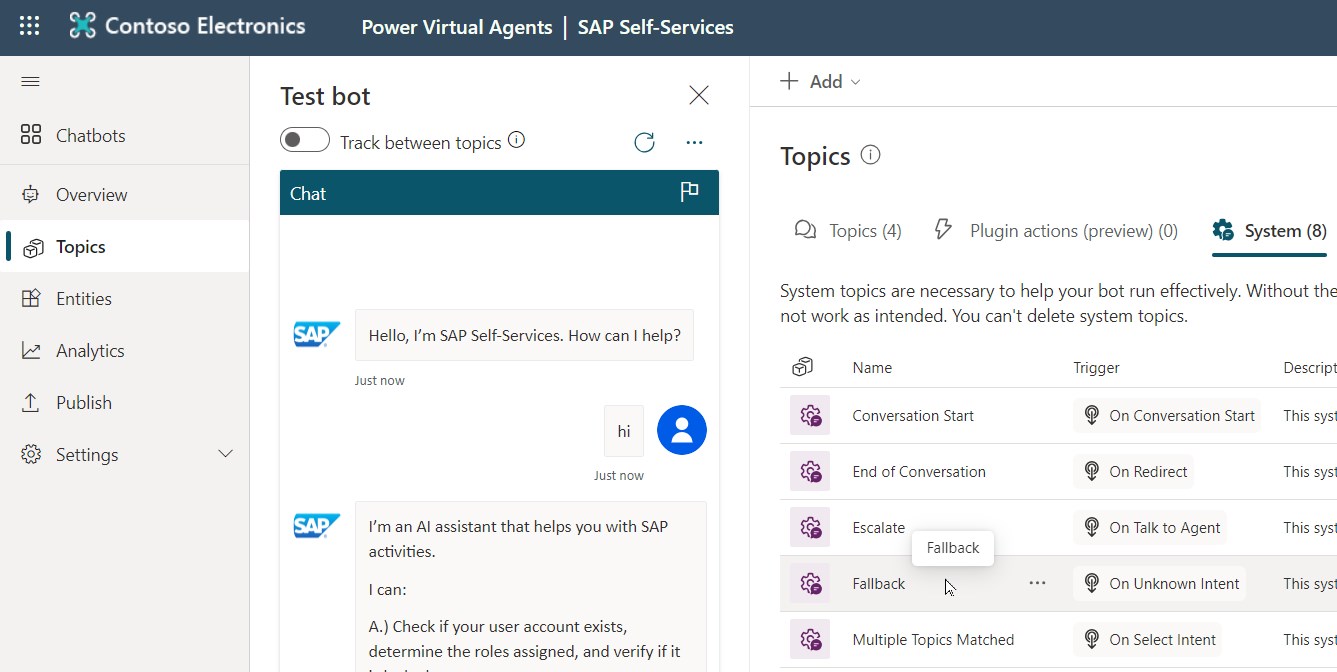
Task: Click the topic type column header icon
Action: [x=802, y=368]
